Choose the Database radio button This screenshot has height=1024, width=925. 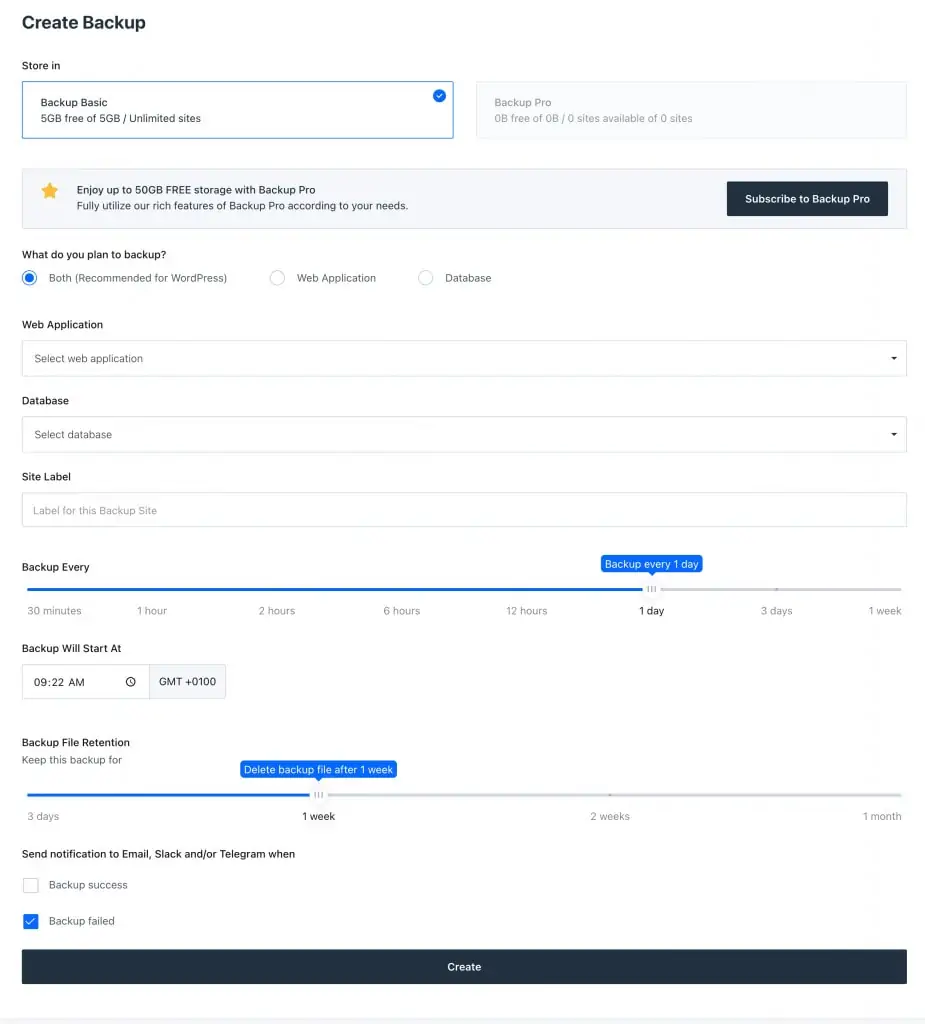click(425, 278)
